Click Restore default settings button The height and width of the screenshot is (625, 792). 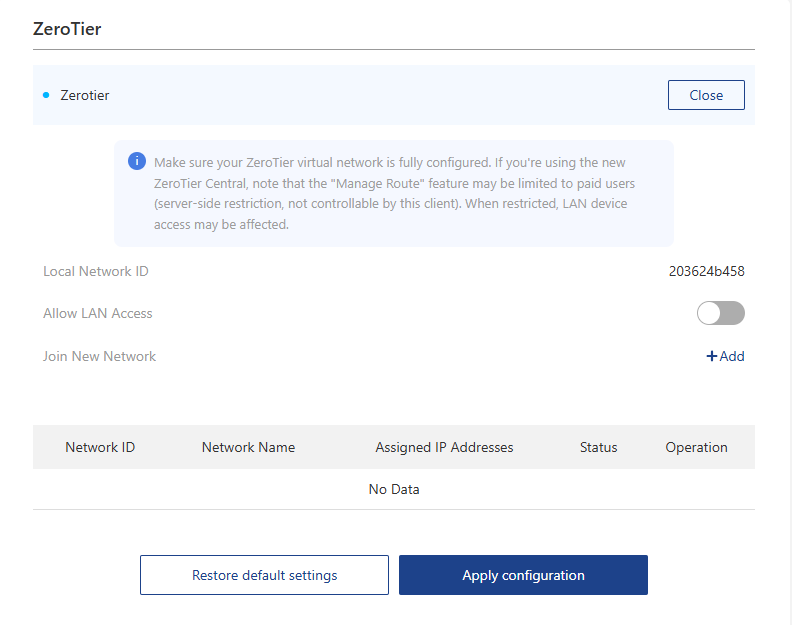[264, 575]
